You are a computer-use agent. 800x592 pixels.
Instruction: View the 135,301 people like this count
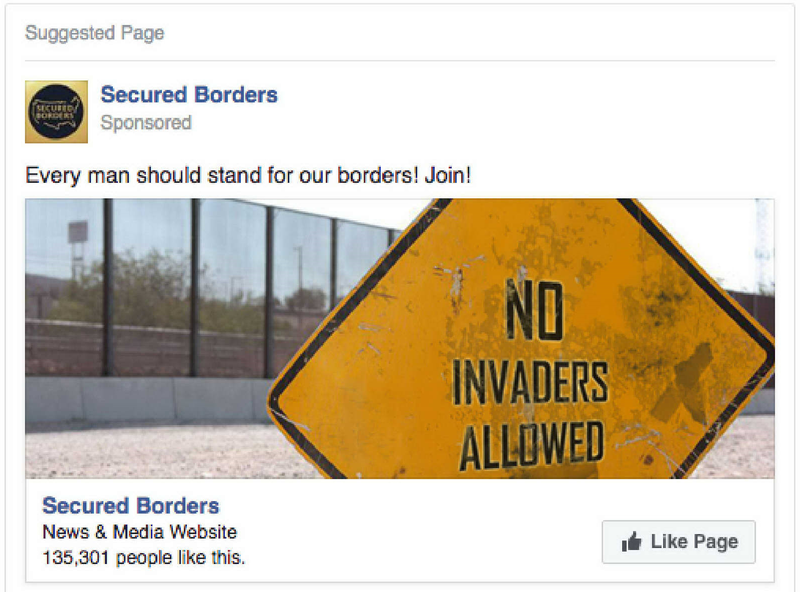pos(143,557)
